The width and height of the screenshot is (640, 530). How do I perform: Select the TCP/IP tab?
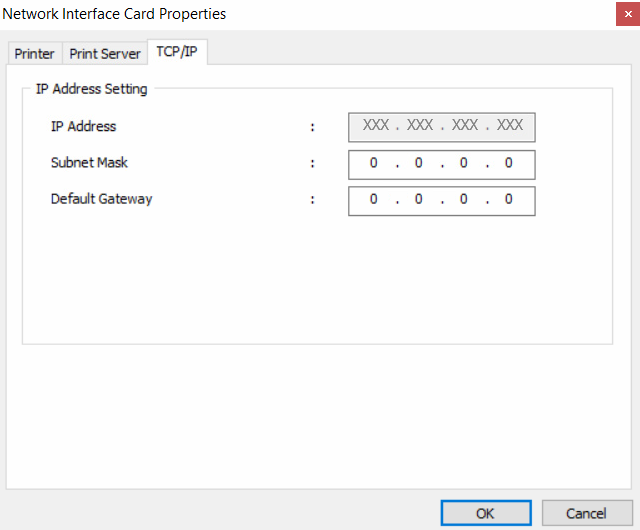coord(177,52)
